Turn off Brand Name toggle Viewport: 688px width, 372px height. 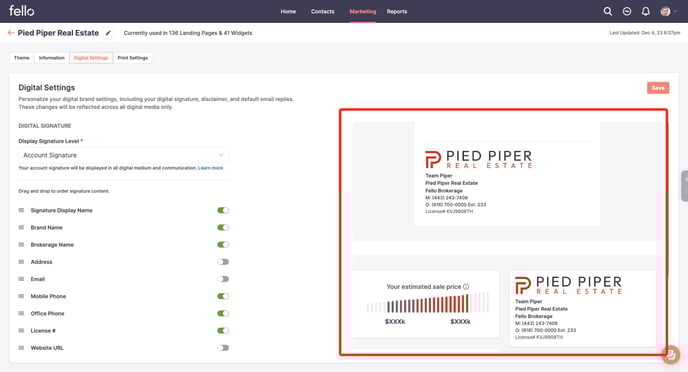point(223,227)
